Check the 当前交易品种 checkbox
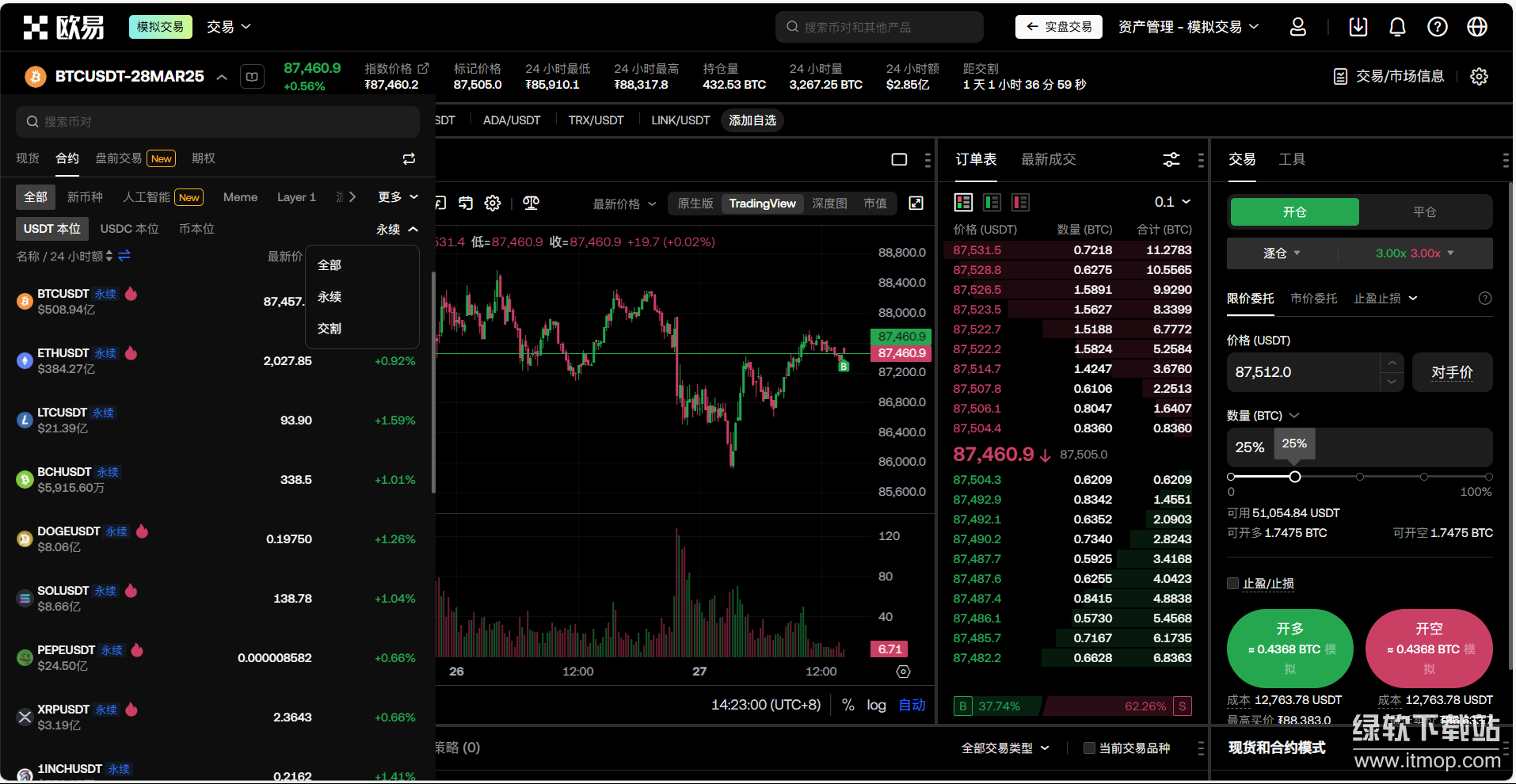The width and height of the screenshot is (1516, 784). click(1089, 748)
